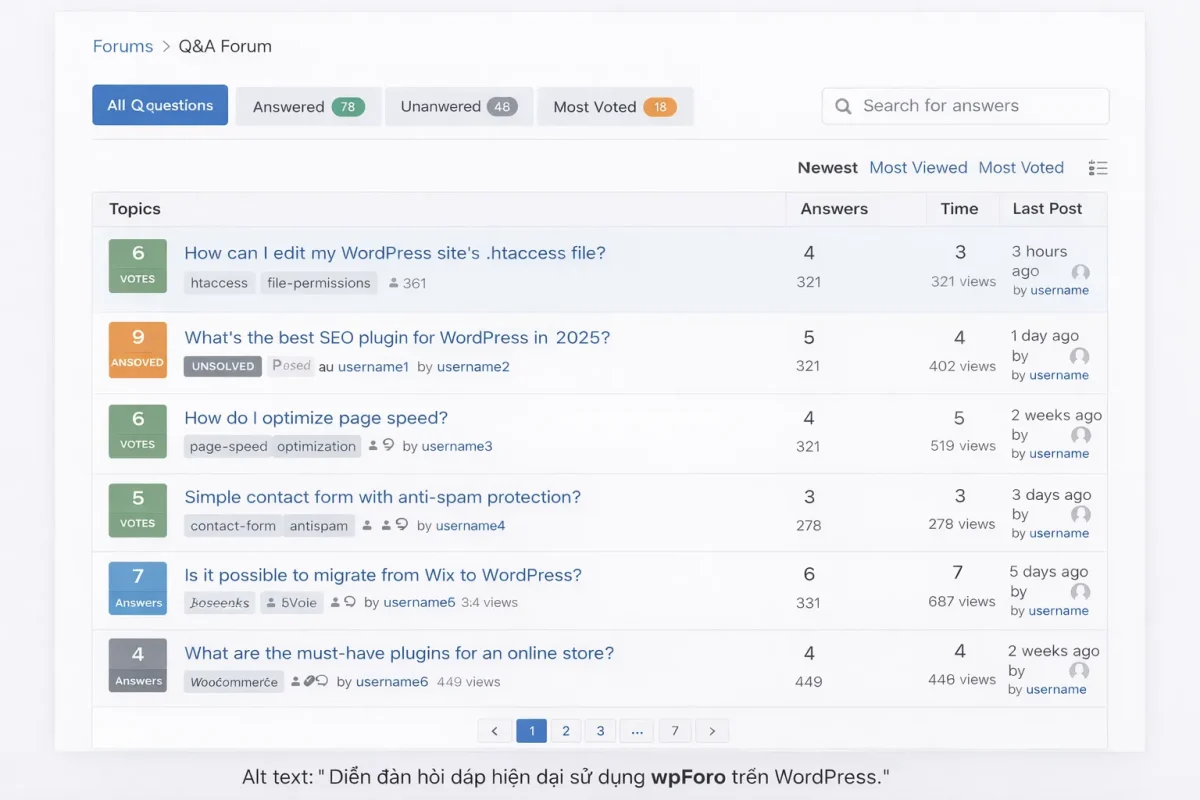Select the Most Voted filter tab
Image resolution: width=1200 pixels, height=800 pixels.
point(614,107)
